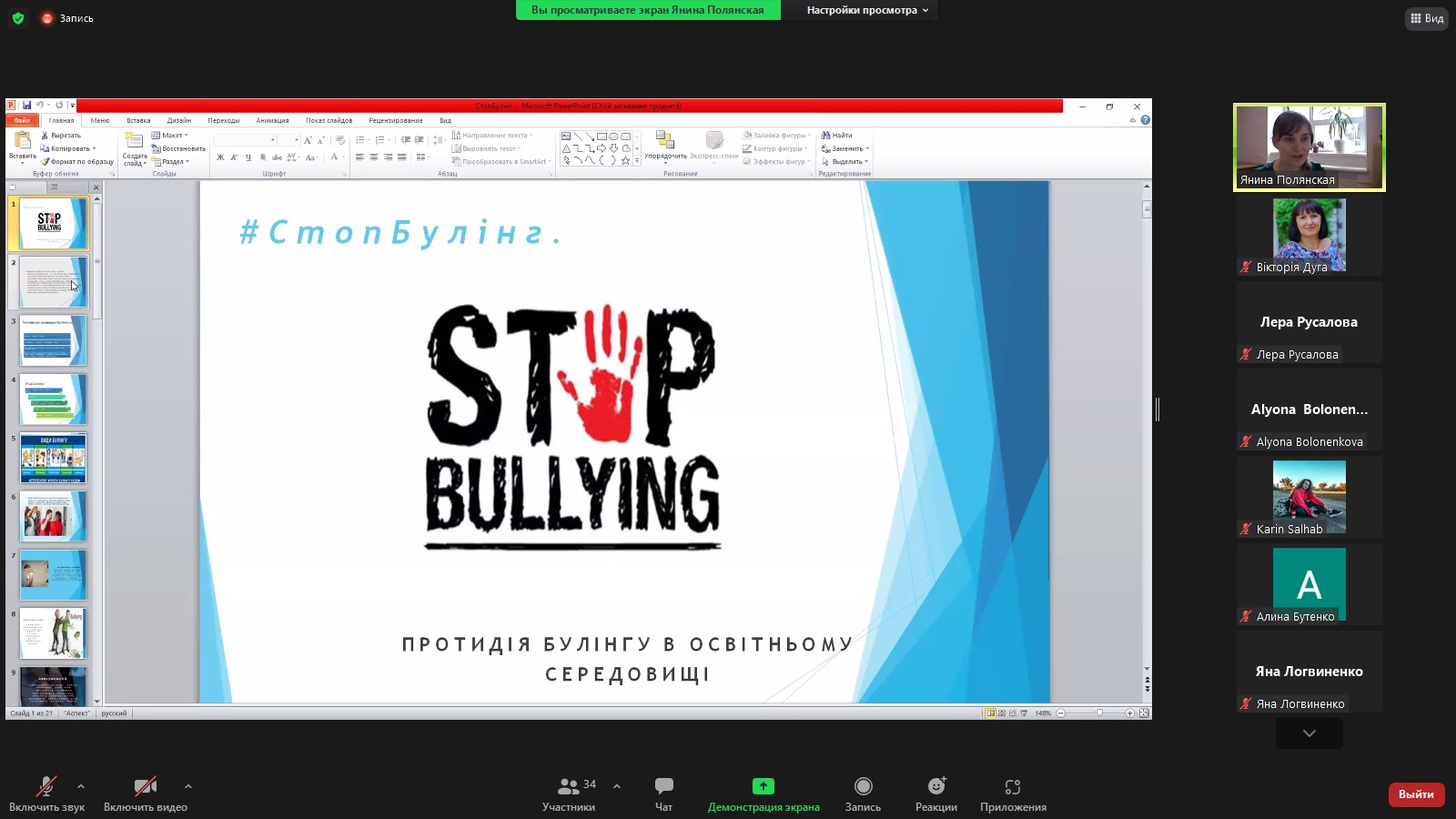Screen dimensions: 1456x819
Task: Show more participants with down chevron
Action: (1309, 733)
